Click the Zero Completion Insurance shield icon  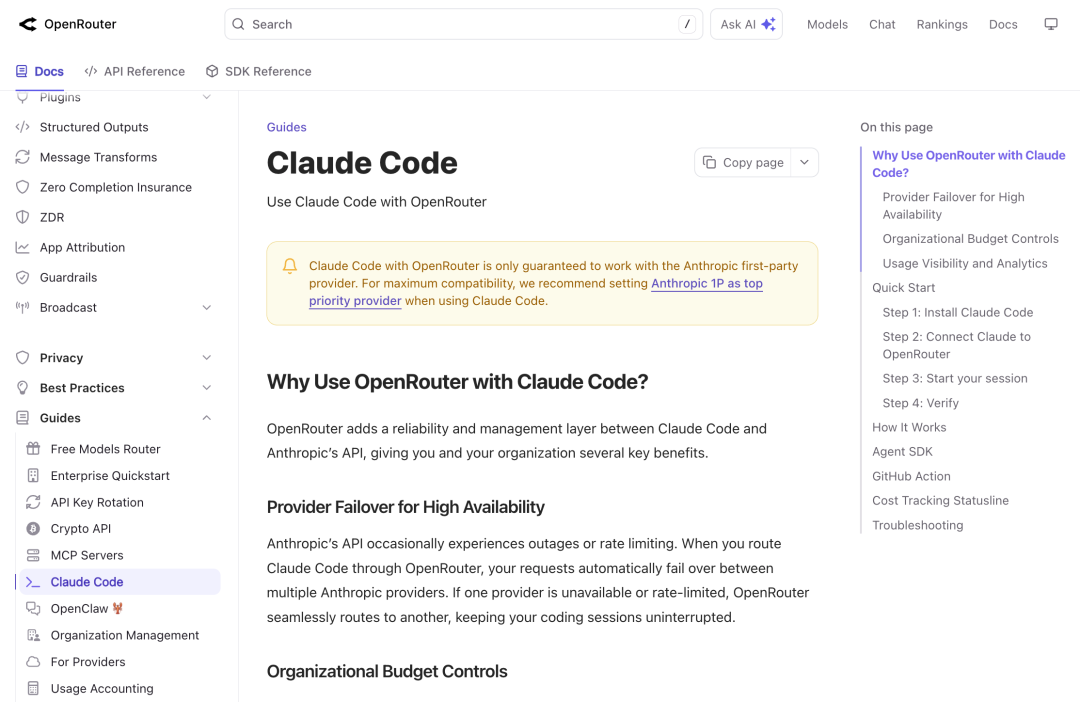[23, 187]
